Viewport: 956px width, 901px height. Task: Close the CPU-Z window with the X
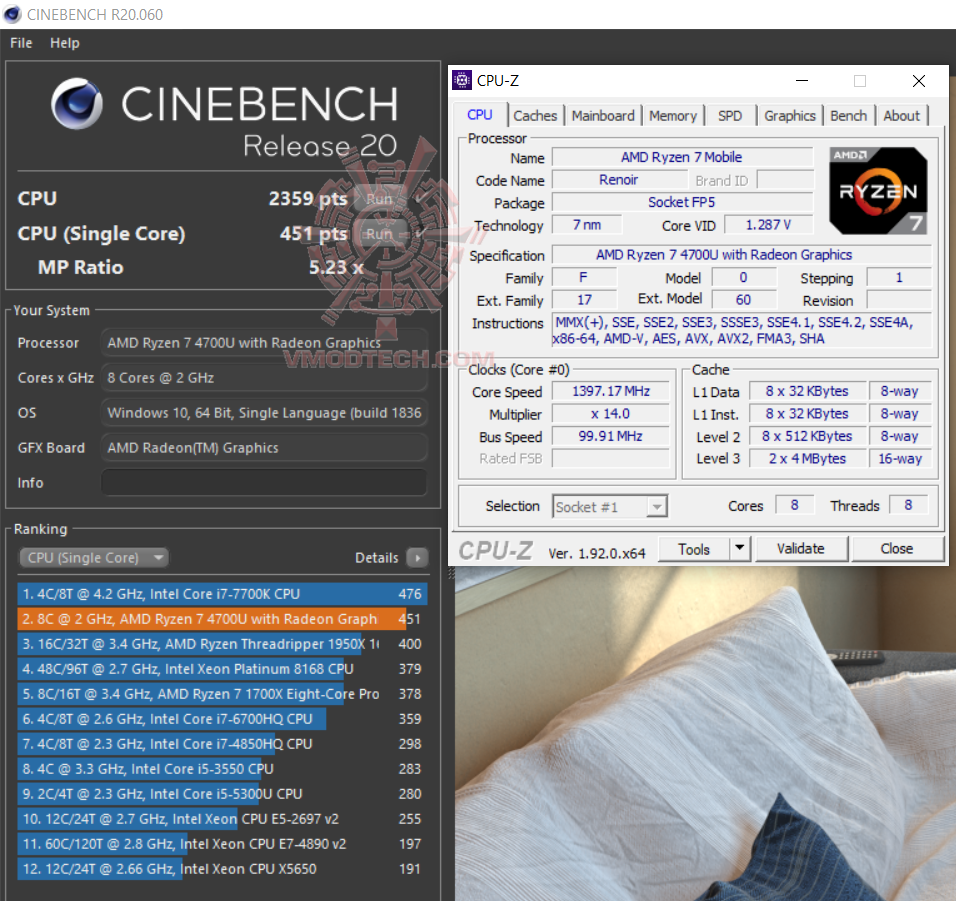(x=919, y=80)
